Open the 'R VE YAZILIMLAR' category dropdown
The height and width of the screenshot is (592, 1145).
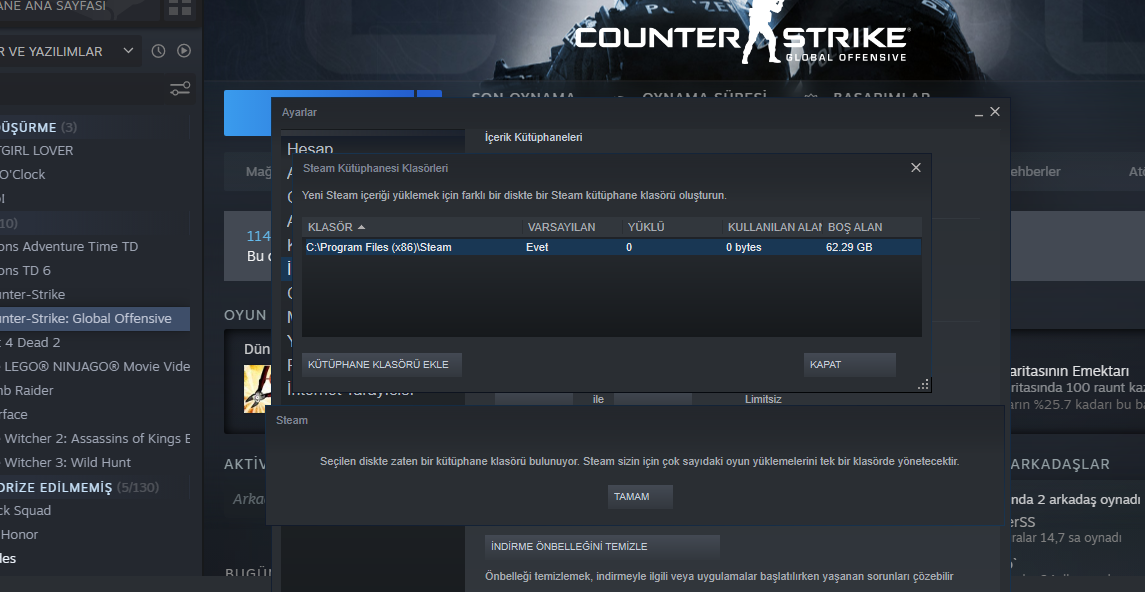(69, 51)
